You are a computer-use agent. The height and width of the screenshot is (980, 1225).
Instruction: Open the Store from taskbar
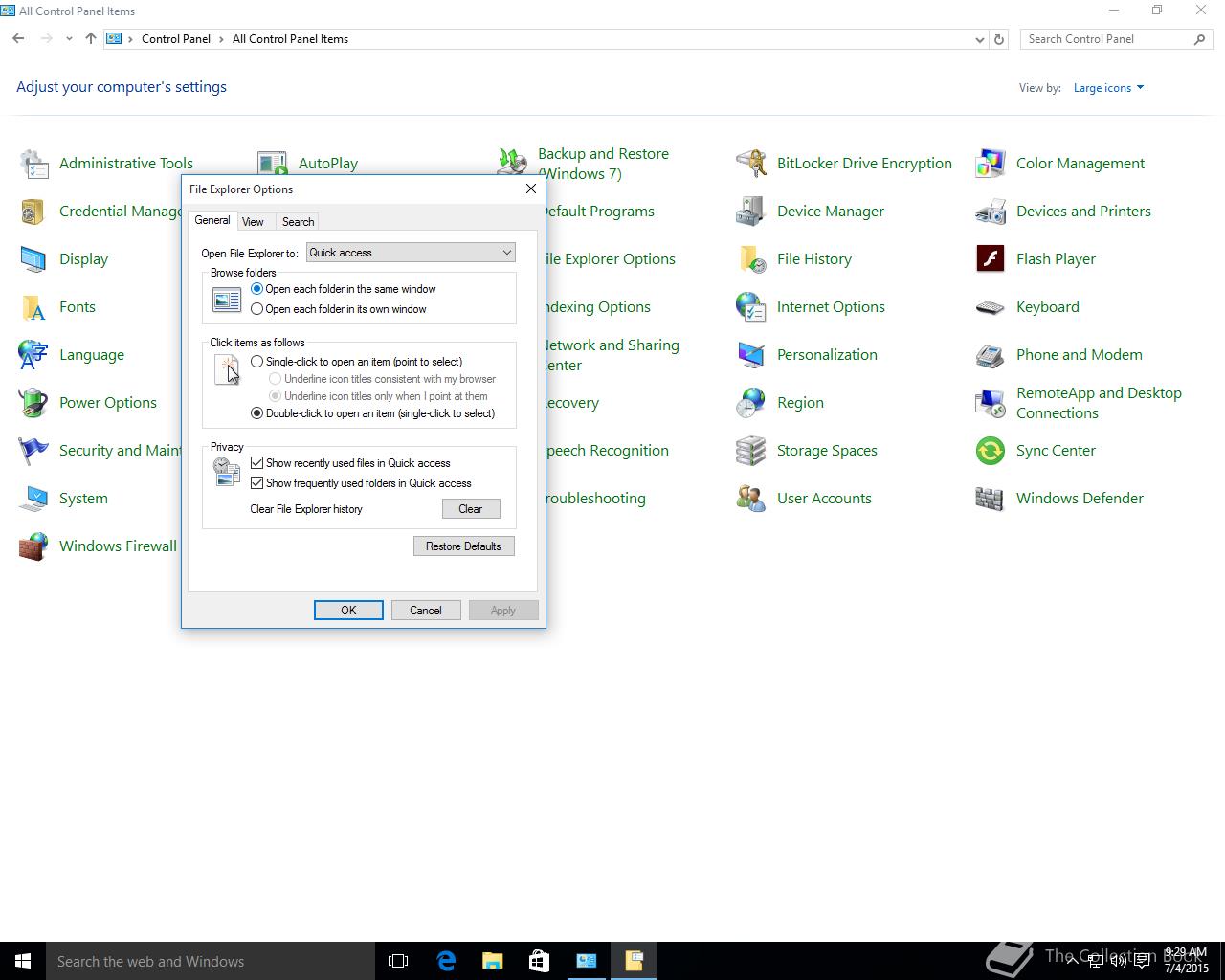(x=540, y=961)
